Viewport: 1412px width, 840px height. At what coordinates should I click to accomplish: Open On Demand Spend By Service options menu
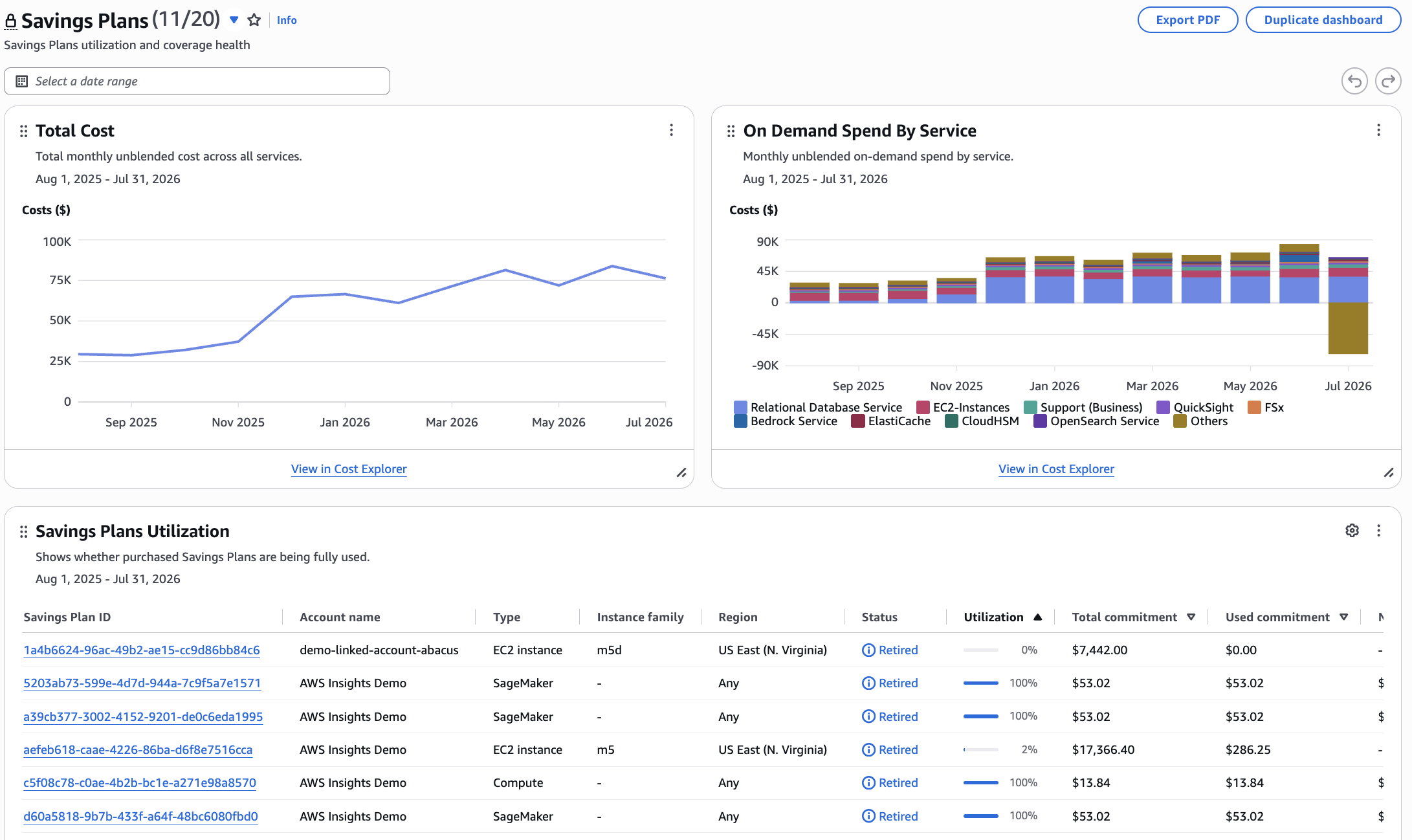1378,130
